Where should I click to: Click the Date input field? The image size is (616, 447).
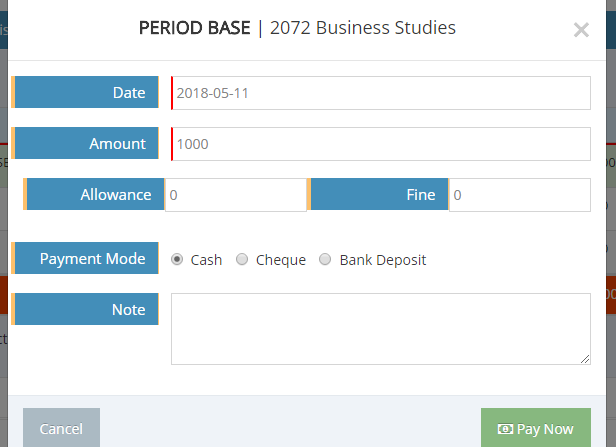[381, 92]
